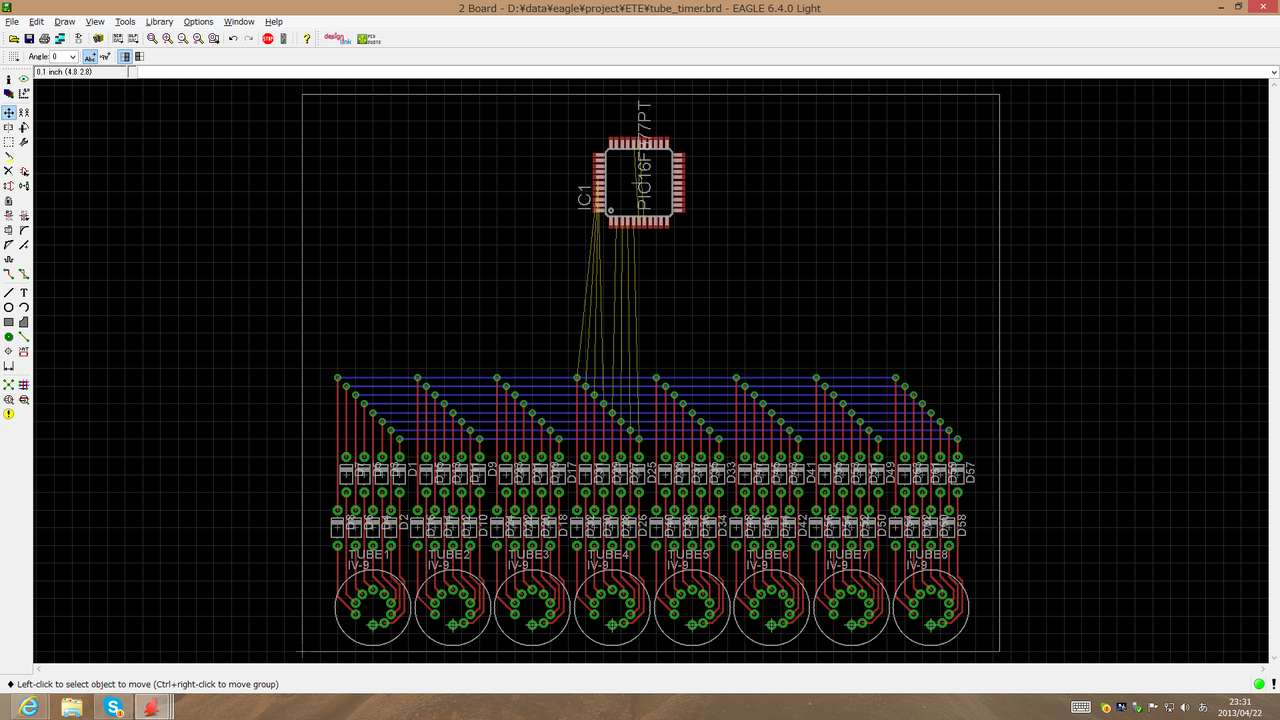Select the Ratsnest tool
Screen dimensions: 1280x720
[x=9, y=384]
